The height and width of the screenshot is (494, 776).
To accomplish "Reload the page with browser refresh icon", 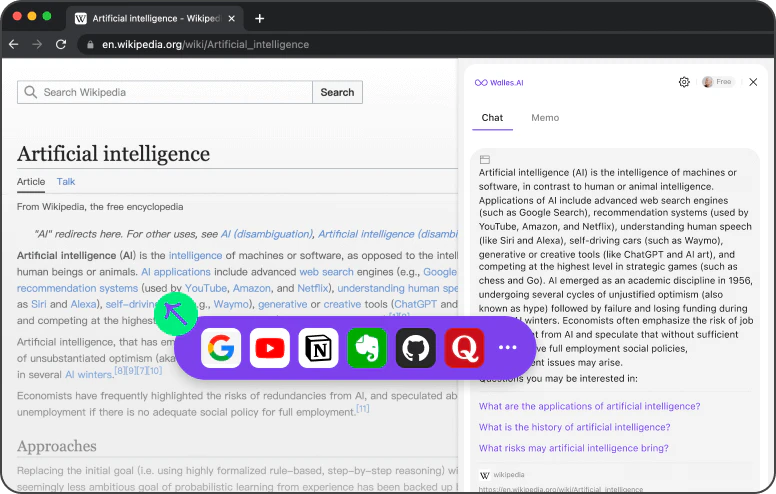I will pos(61,44).
